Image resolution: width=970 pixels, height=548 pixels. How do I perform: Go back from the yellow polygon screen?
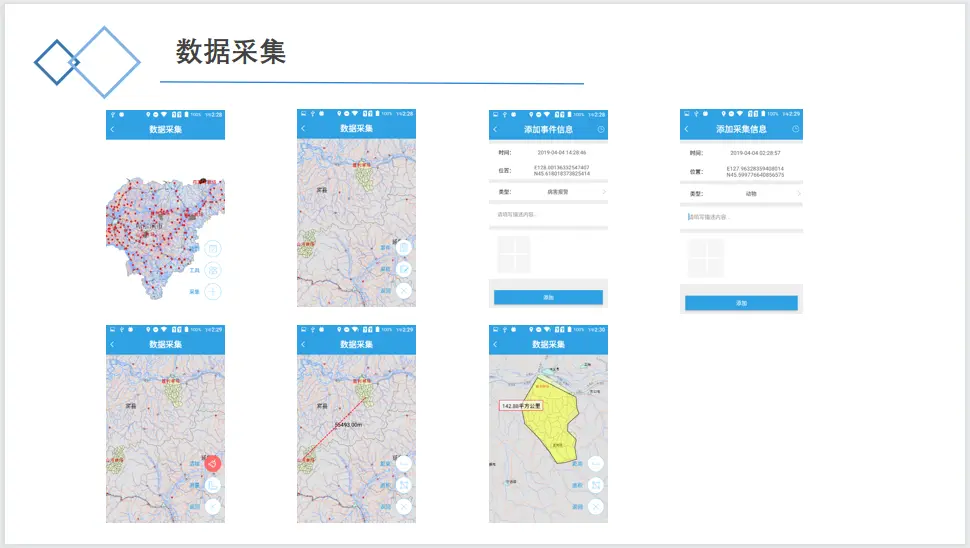click(x=495, y=344)
